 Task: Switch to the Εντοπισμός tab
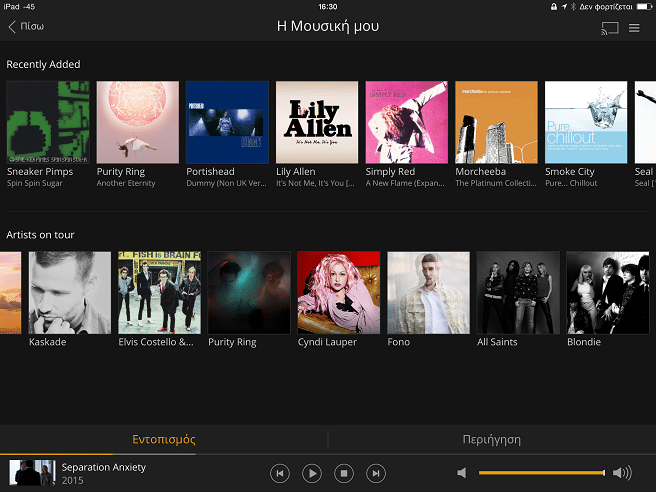pyautogui.click(x=164, y=439)
